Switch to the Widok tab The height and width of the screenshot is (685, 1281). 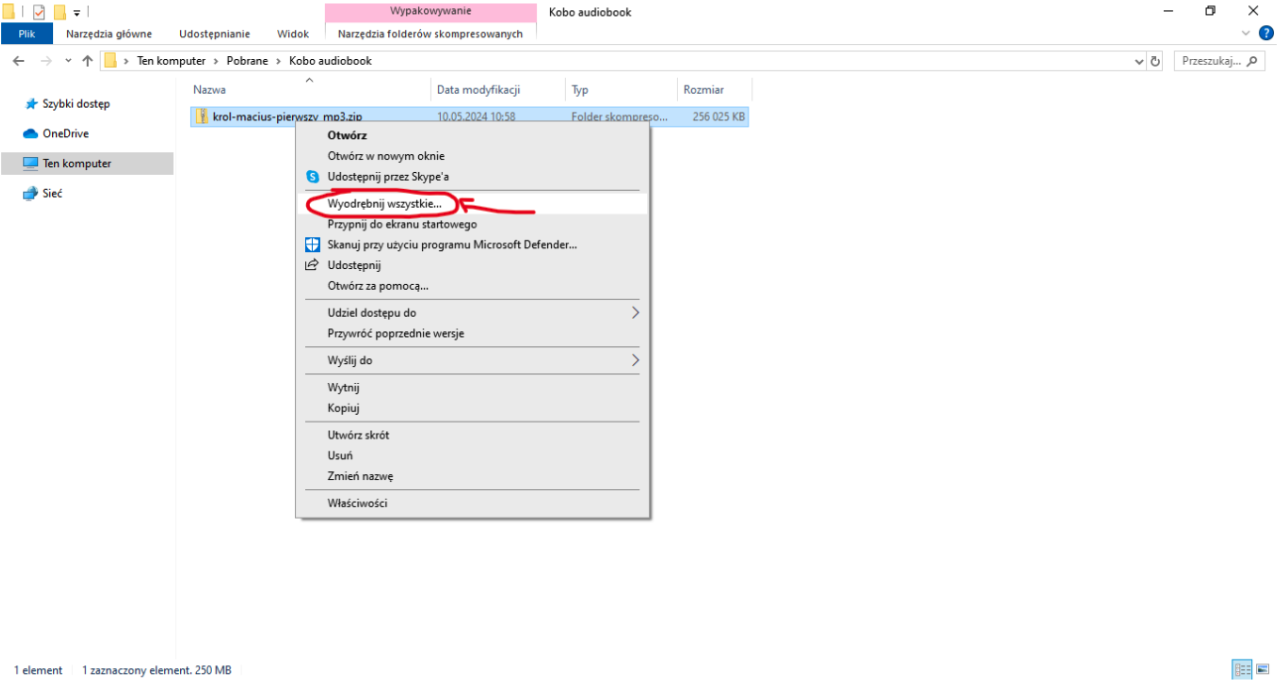[x=293, y=33]
